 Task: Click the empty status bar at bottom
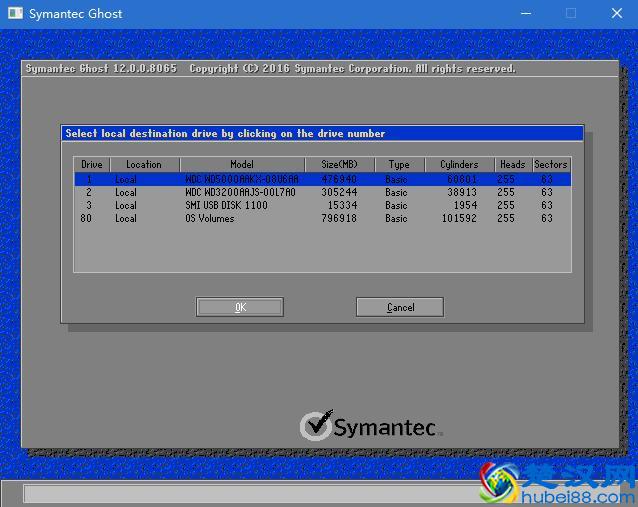[250, 494]
